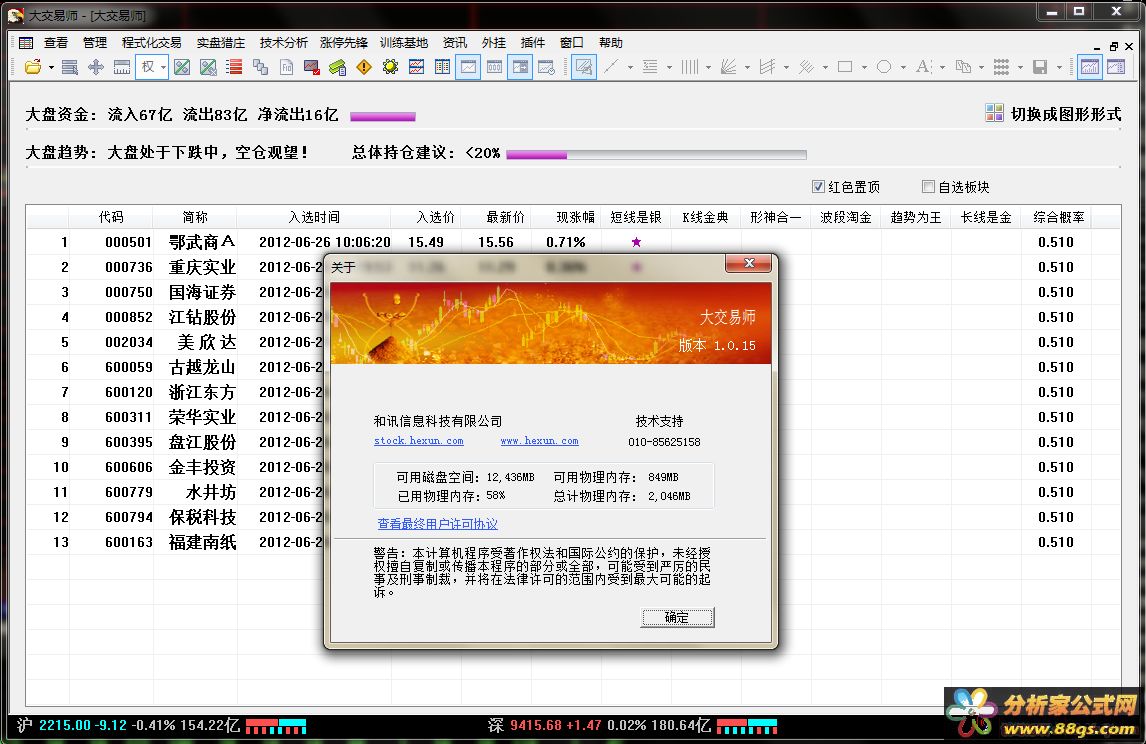
Task: Click the table columns grid icon
Action: point(442,67)
